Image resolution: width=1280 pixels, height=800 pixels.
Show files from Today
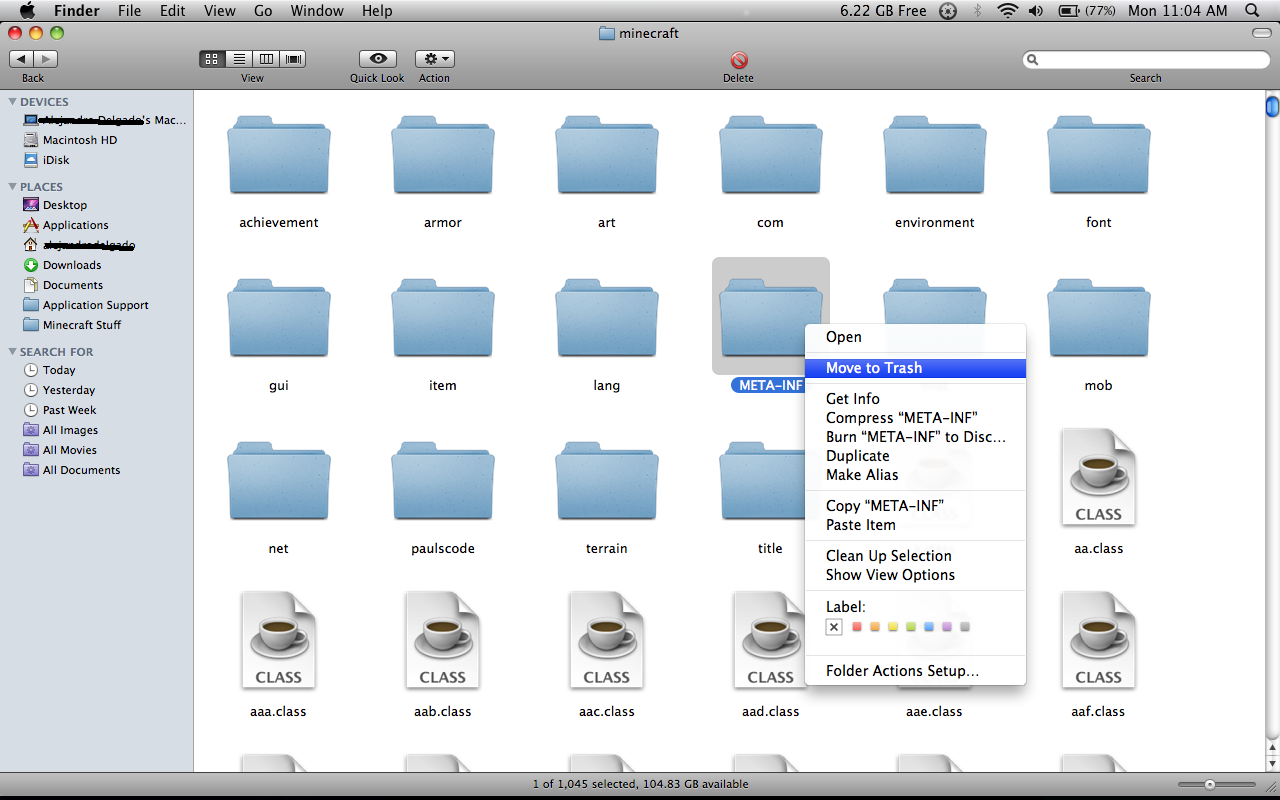click(x=58, y=370)
